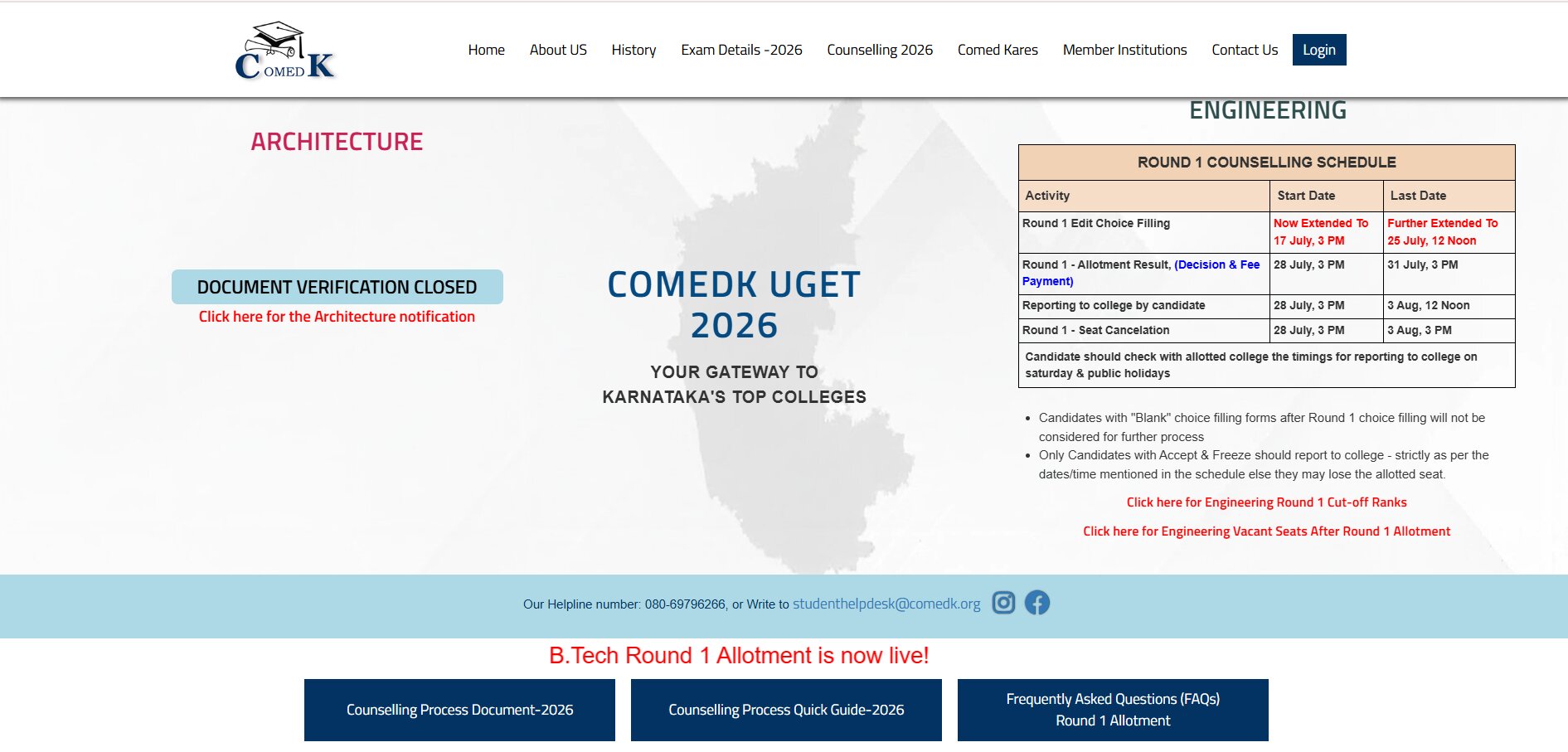
Task: Click the Login button
Action: point(1319,50)
